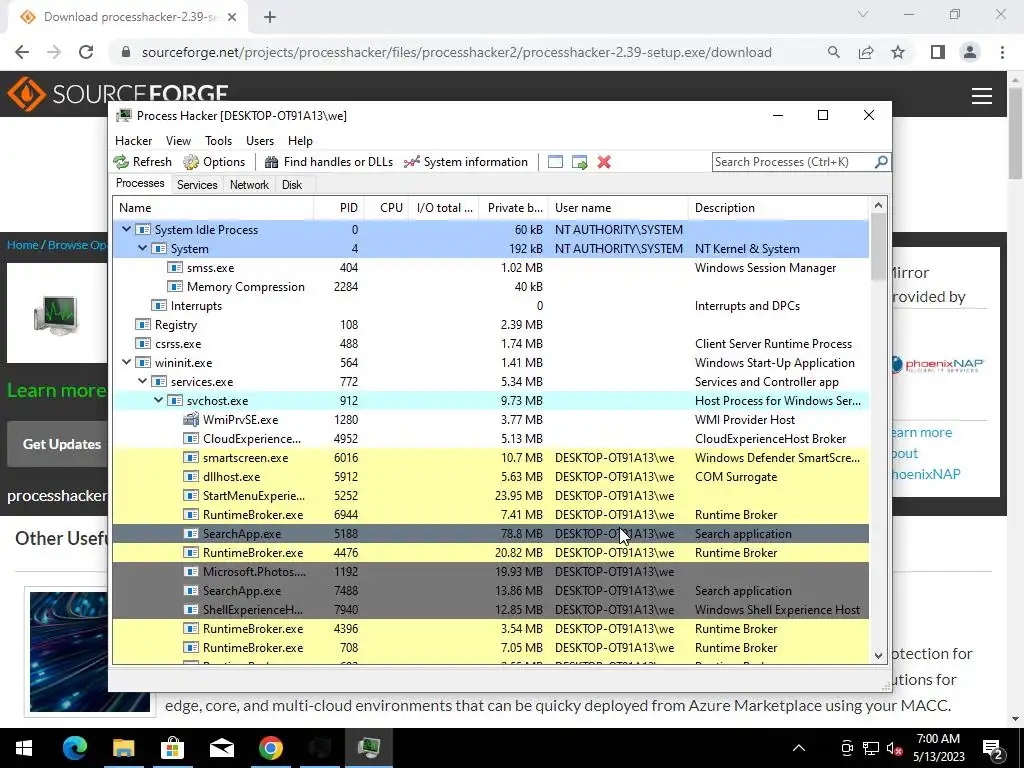Select the Interrupts row
Viewport: 1024px width, 768px height.
(x=490, y=306)
